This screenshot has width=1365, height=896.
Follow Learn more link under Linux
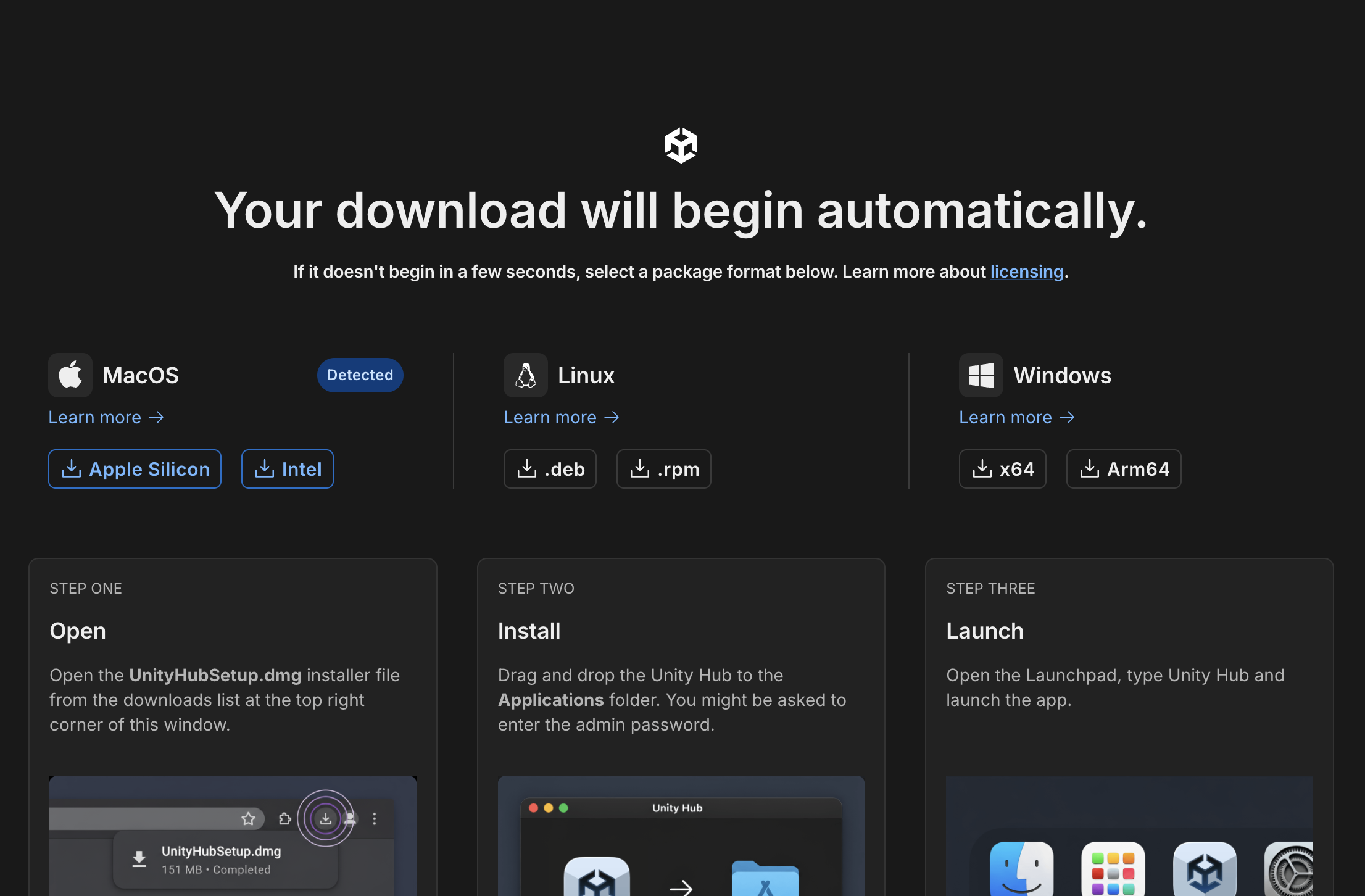(x=562, y=418)
